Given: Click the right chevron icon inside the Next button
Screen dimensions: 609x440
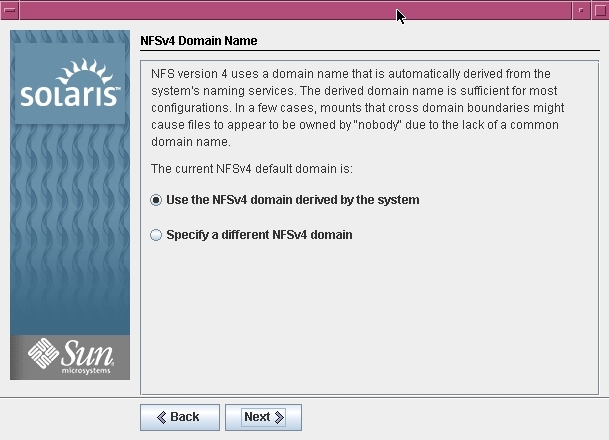Looking at the screenshot, I should click(279, 417).
